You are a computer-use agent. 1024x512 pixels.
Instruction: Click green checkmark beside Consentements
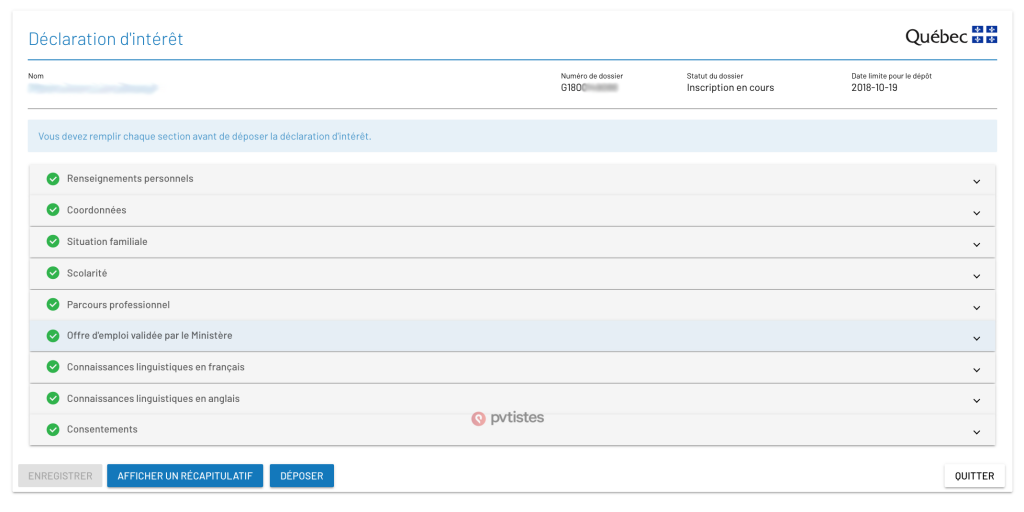(53, 430)
